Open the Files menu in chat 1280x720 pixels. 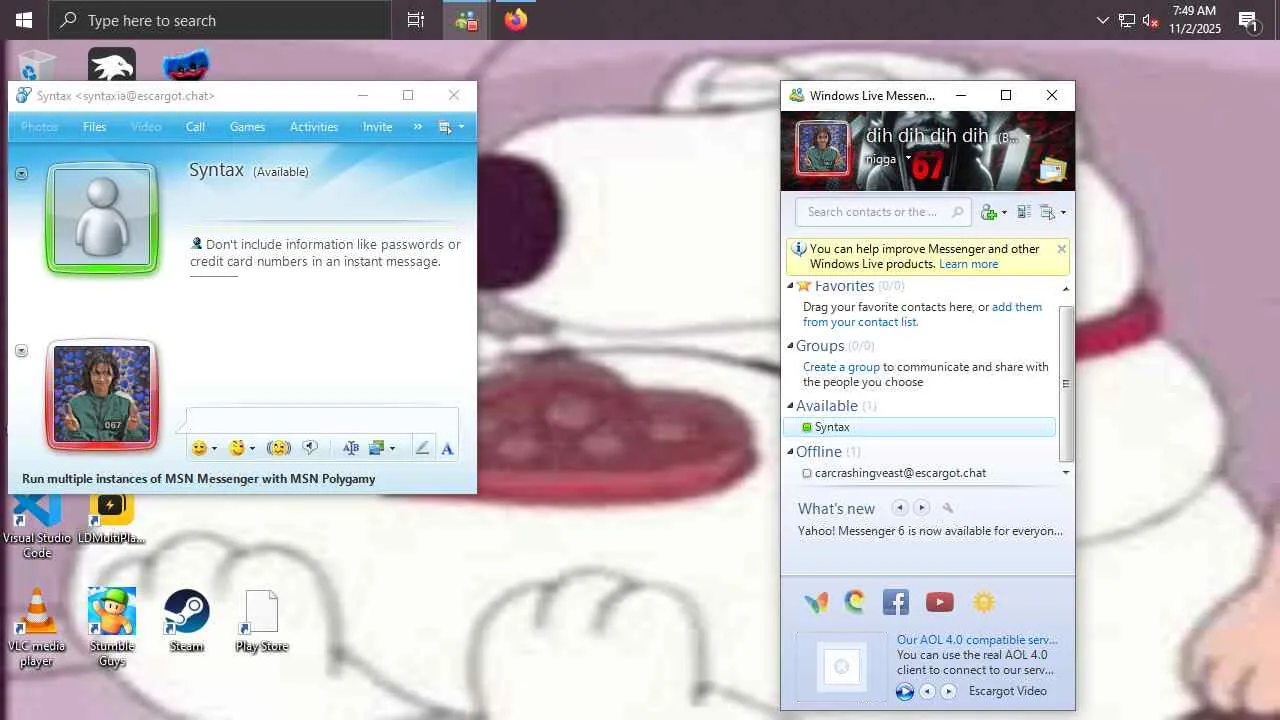coord(95,127)
